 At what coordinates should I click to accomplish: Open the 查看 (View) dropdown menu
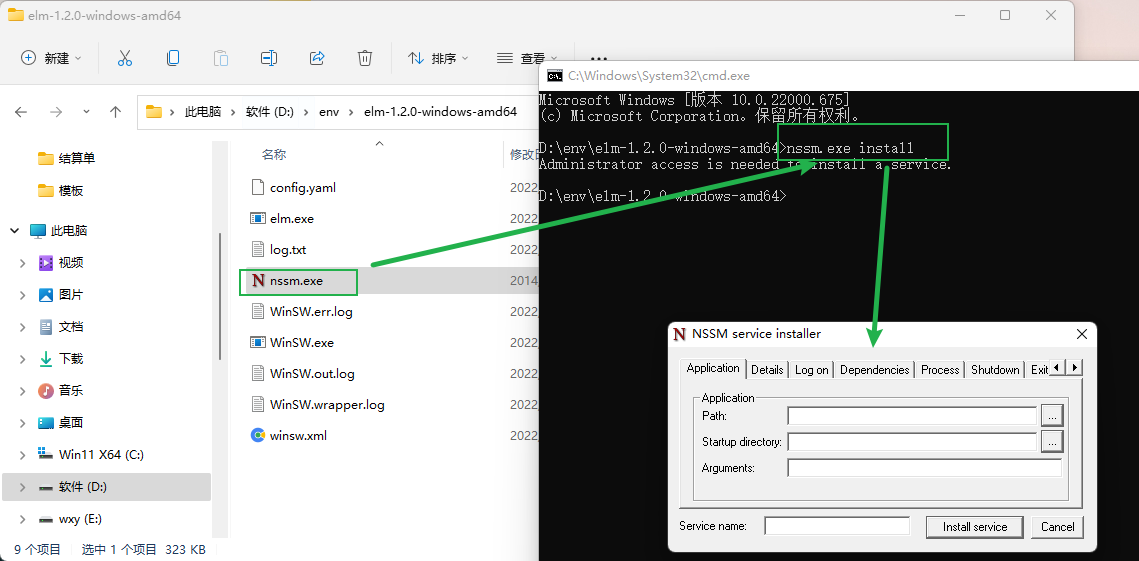pyautogui.click(x=527, y=58)
